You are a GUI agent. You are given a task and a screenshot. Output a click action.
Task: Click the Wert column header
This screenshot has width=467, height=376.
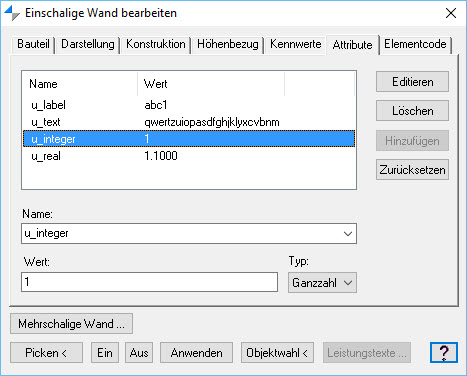point(211,84)
